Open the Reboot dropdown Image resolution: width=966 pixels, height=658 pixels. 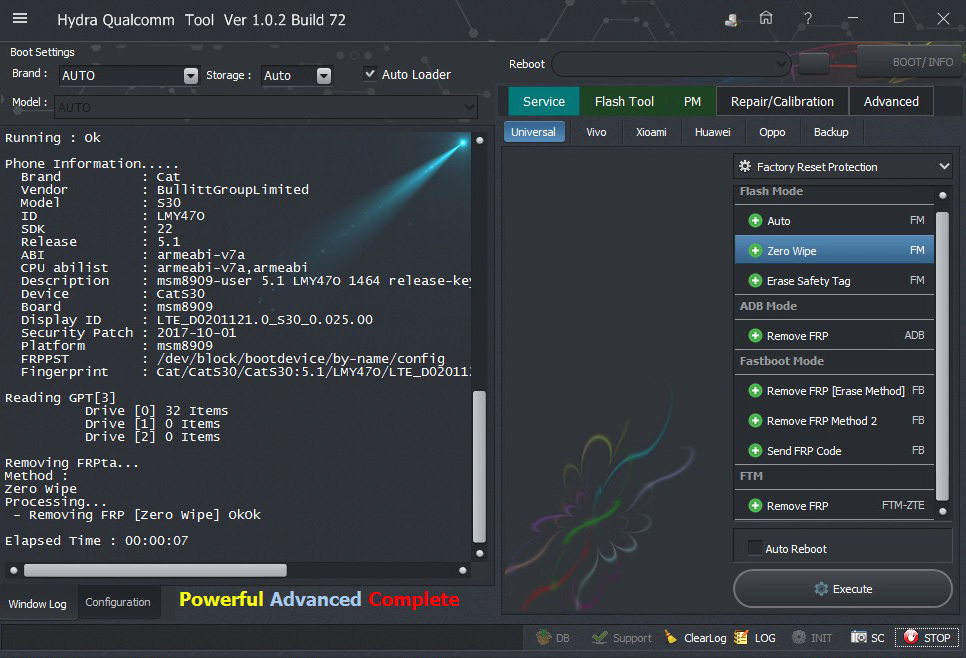tap(672, 63)
